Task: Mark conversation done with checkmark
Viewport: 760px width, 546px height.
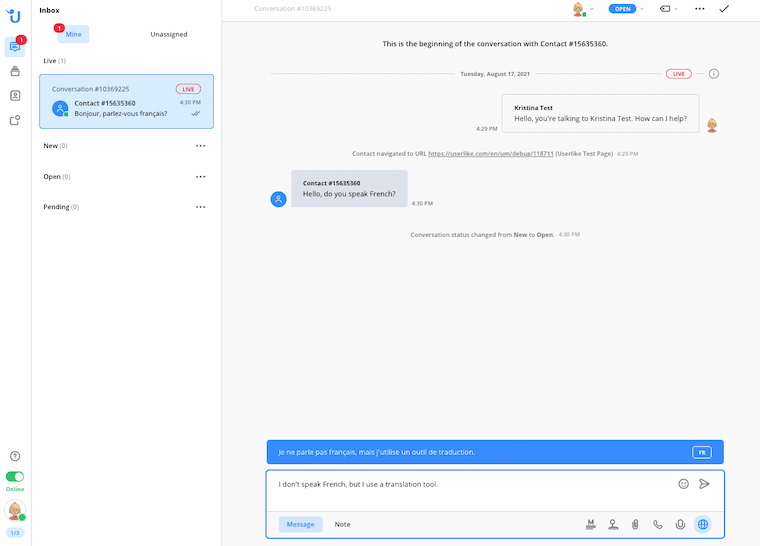Action: click(724, 8)
